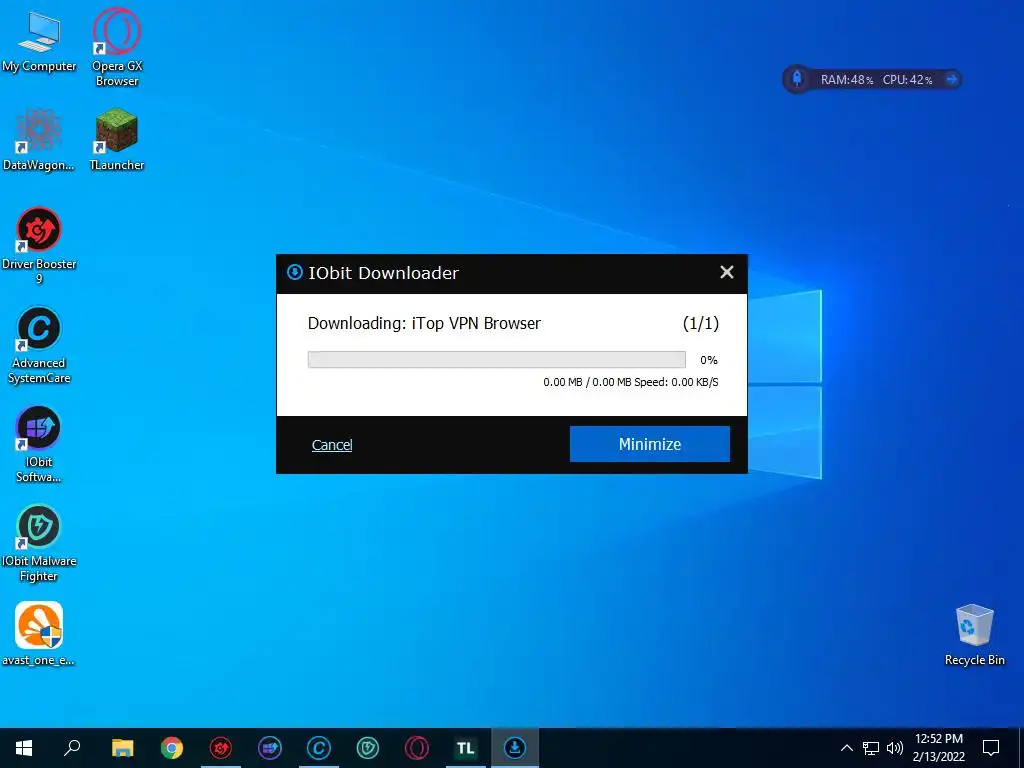Open My Computer desktop icon
Screen dimensions: 1024x768
39,42
